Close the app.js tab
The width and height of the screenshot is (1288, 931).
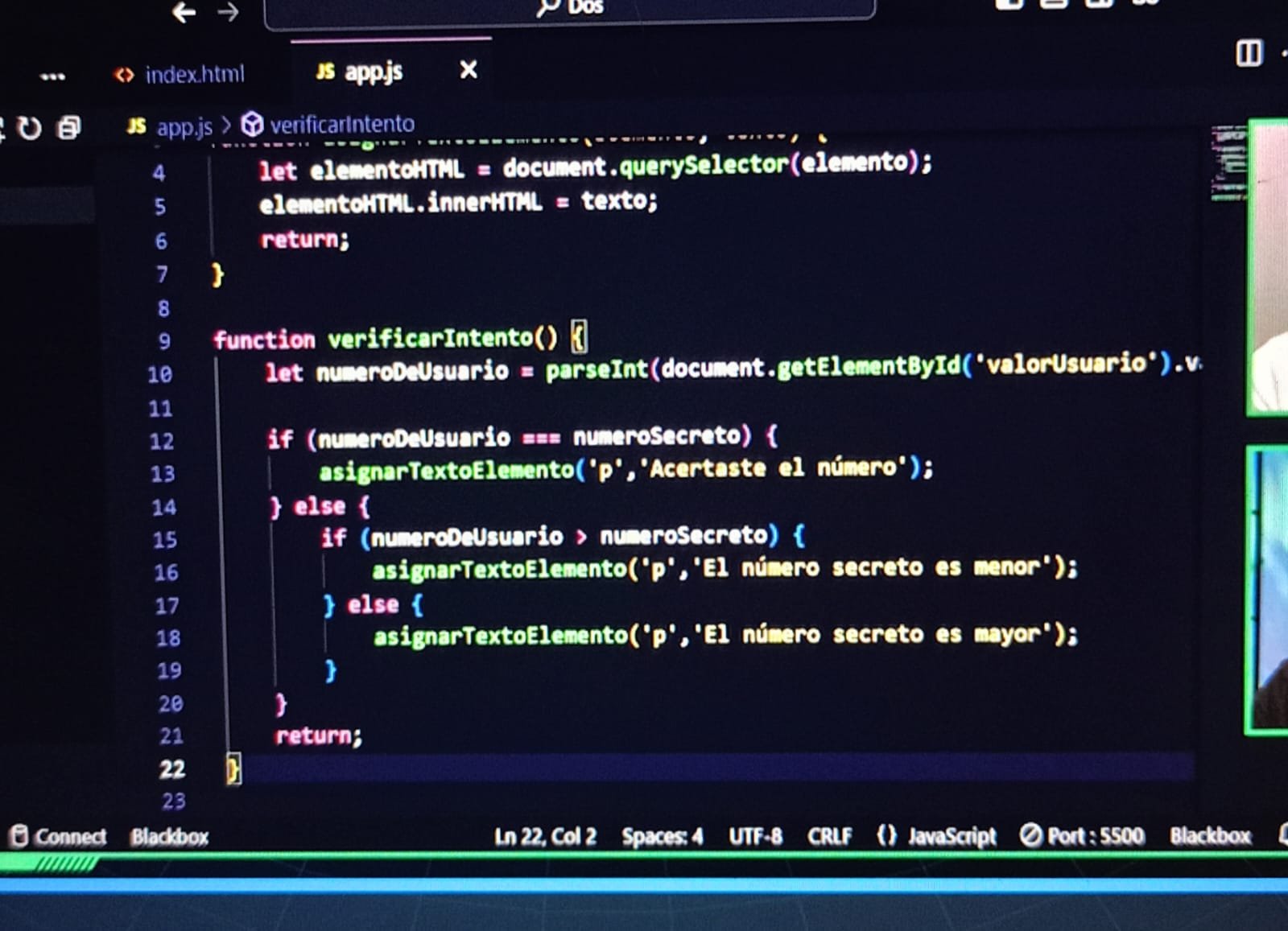click(469, 71)
